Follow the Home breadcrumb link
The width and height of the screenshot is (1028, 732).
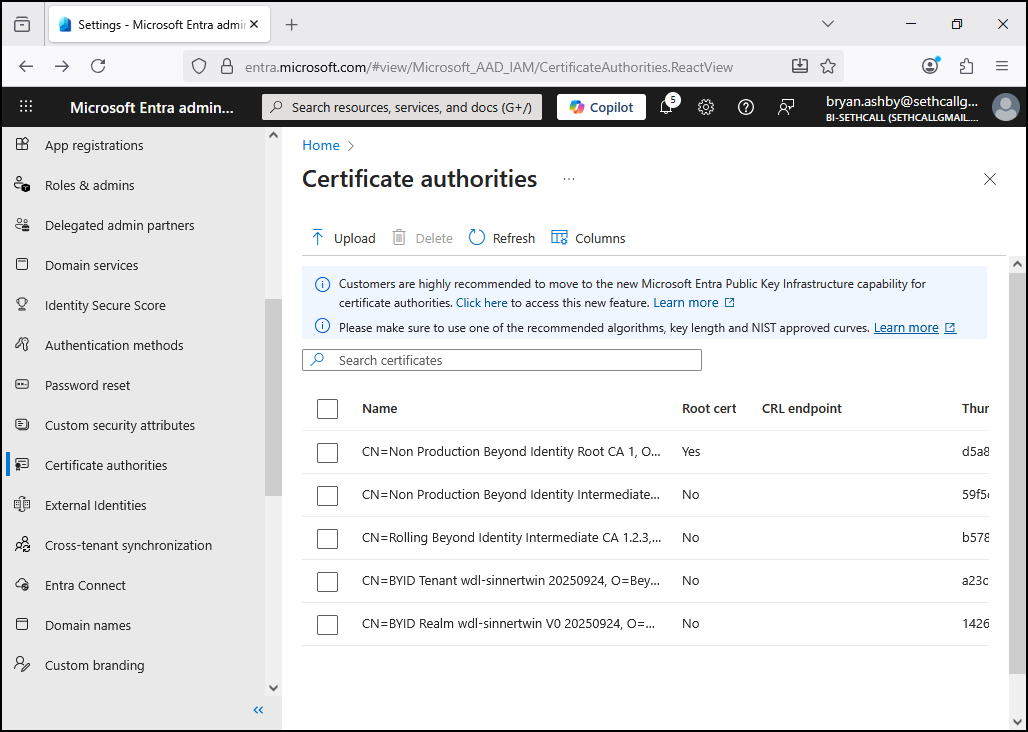pos(321,145)
